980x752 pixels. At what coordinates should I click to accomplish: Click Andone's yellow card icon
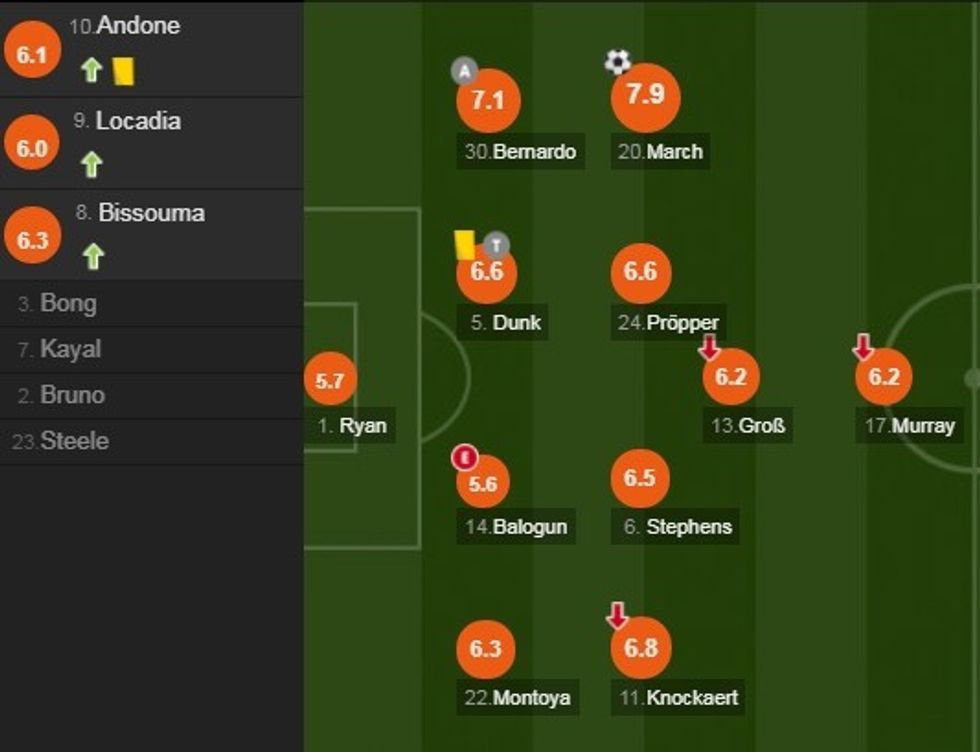123,70
